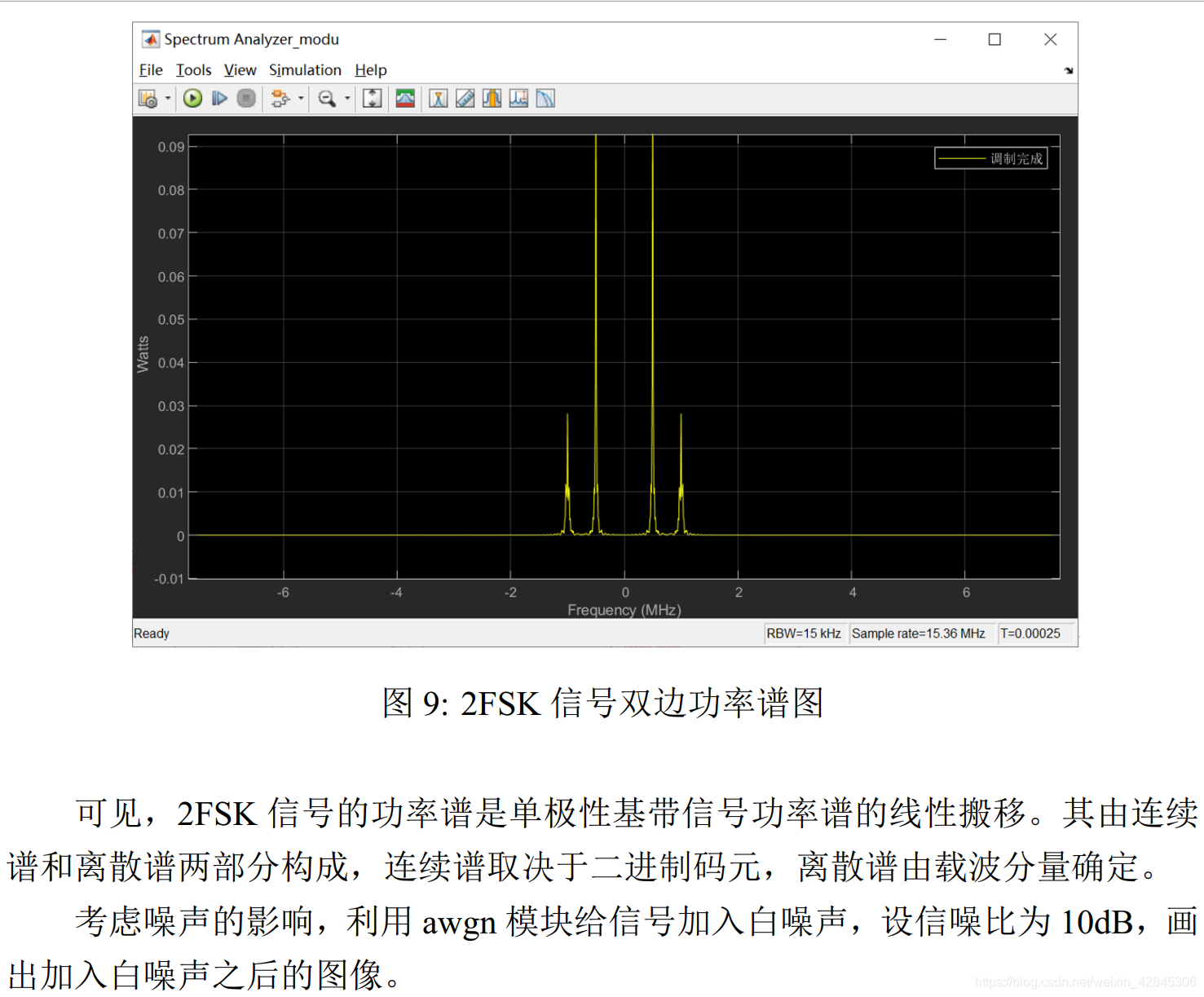Click the Ready status text
This screenshot has width=1204, height=997.
[x=152, y=633]
